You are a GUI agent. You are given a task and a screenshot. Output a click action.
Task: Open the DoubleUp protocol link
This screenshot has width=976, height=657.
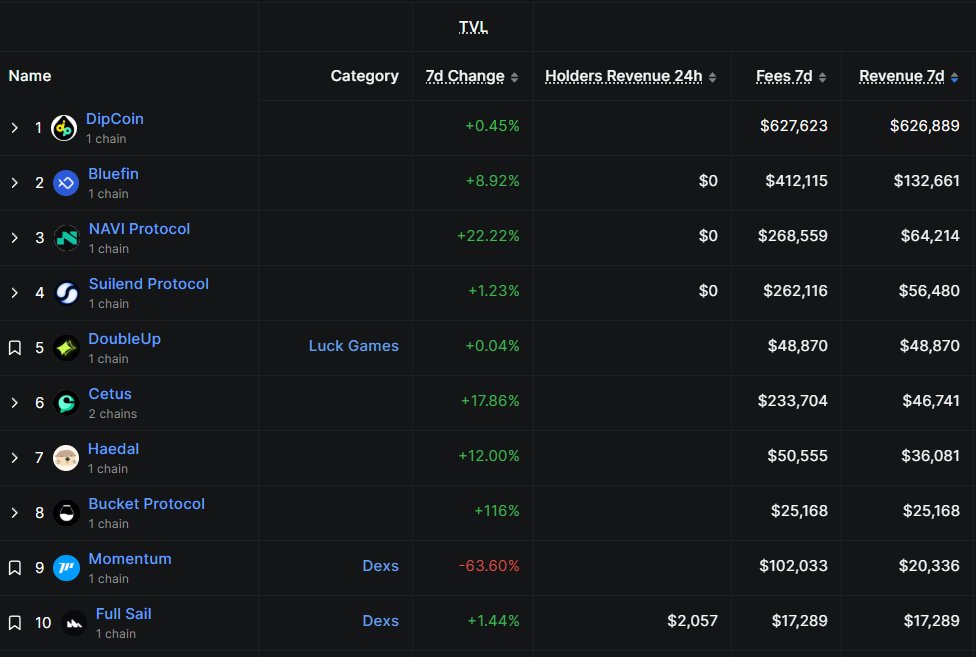point(124,339)
